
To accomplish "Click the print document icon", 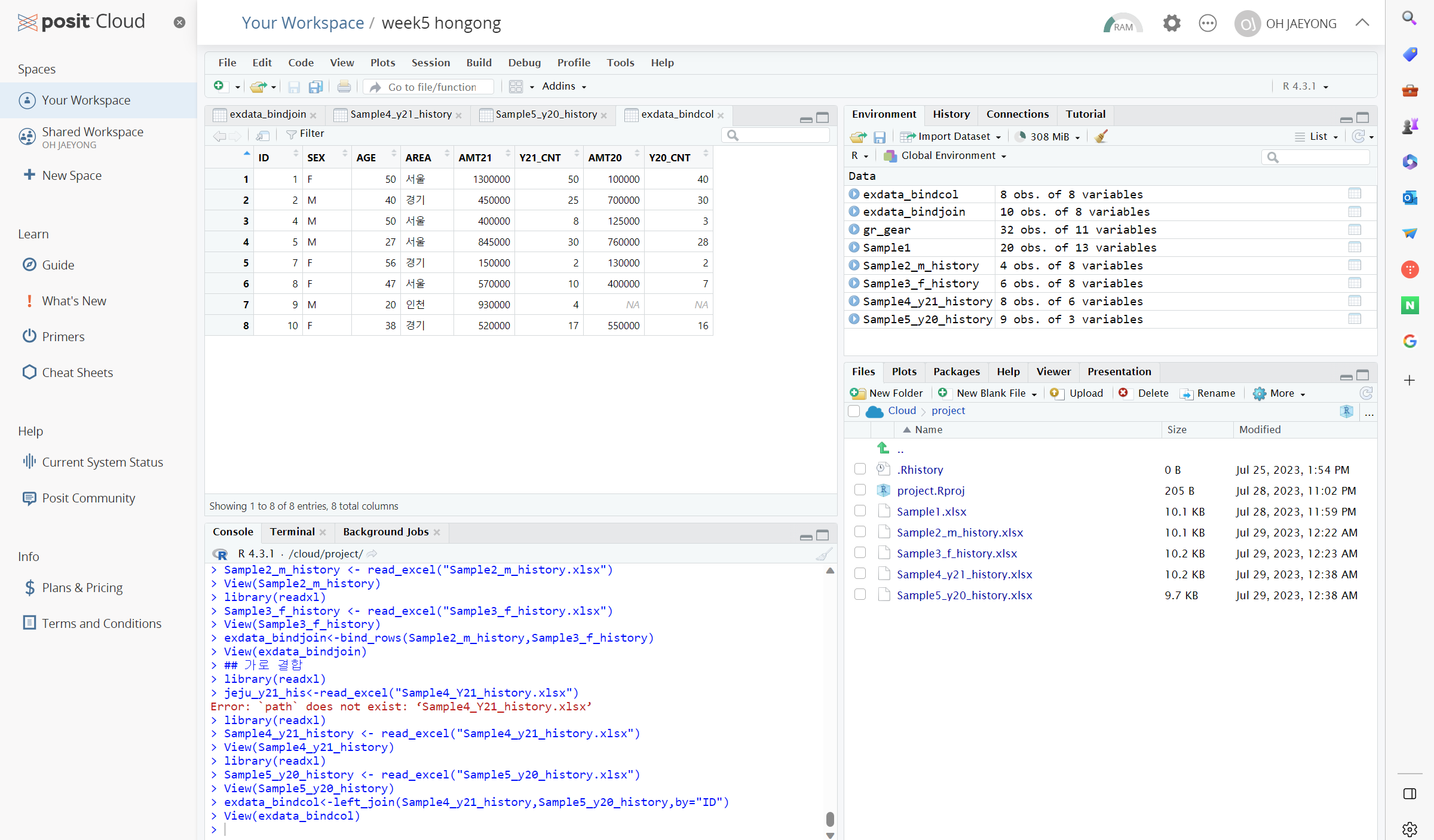I will (344, 87).
